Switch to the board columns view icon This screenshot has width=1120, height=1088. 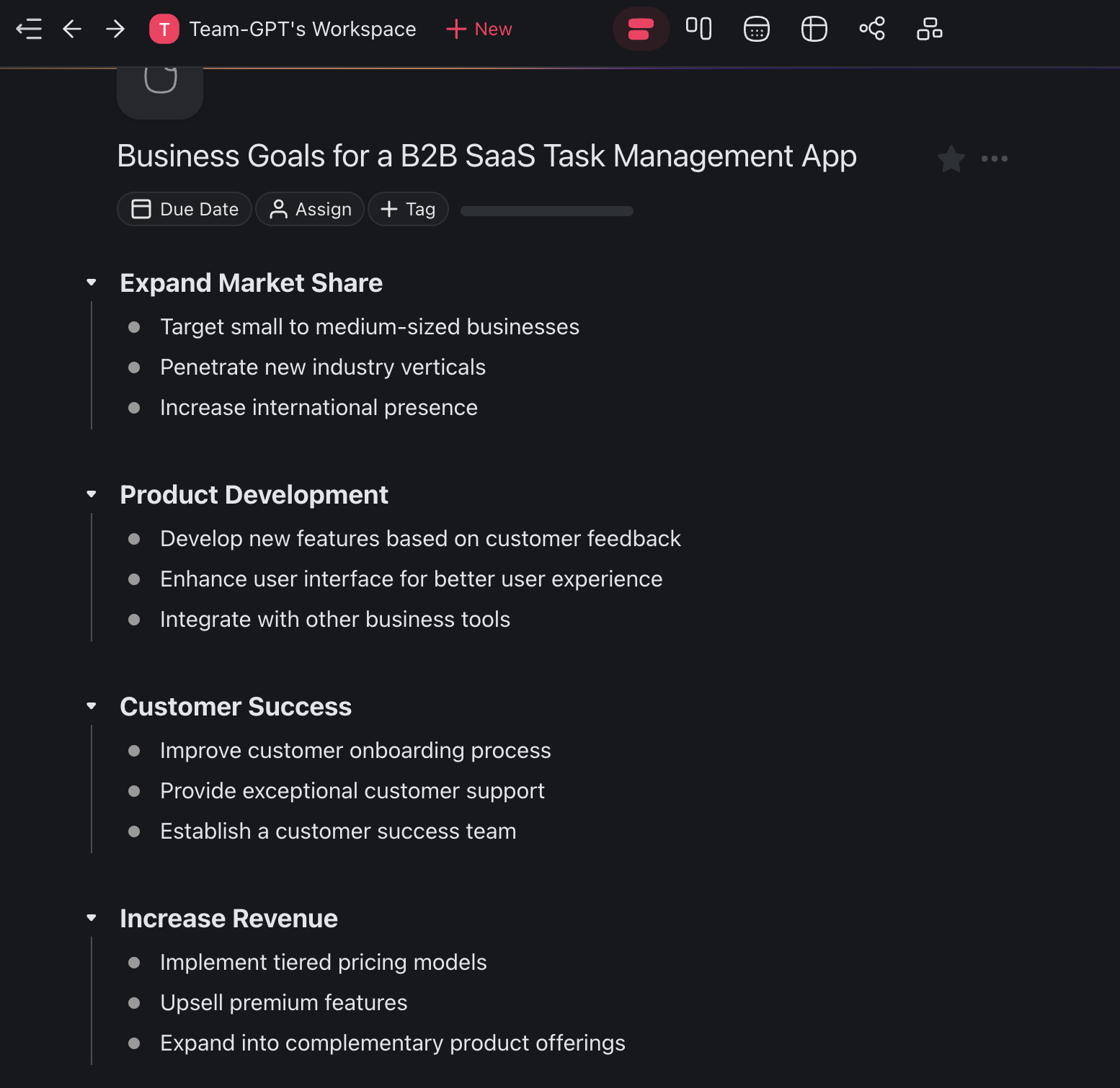(x=698, y=29)
